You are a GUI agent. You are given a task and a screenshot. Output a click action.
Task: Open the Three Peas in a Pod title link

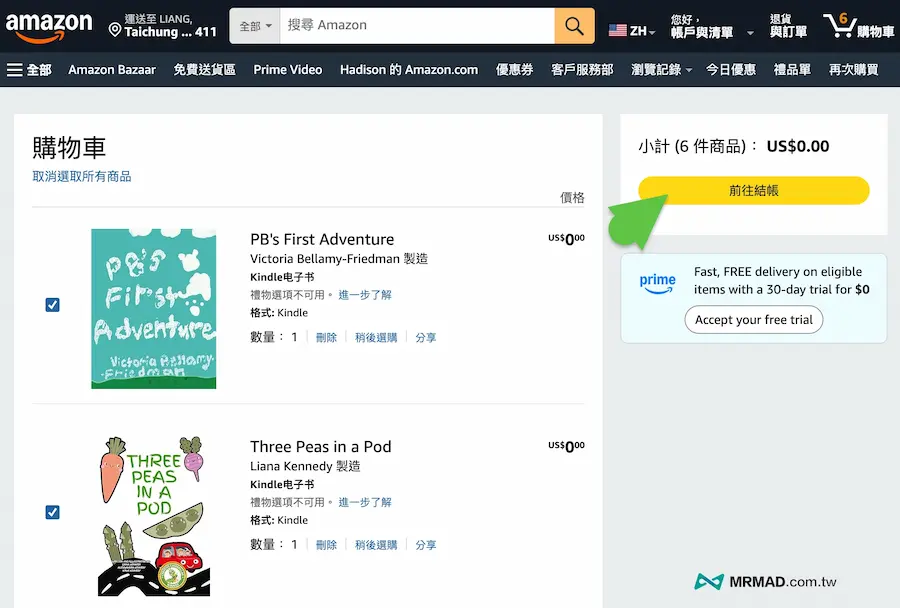click(x=321, y=447)
